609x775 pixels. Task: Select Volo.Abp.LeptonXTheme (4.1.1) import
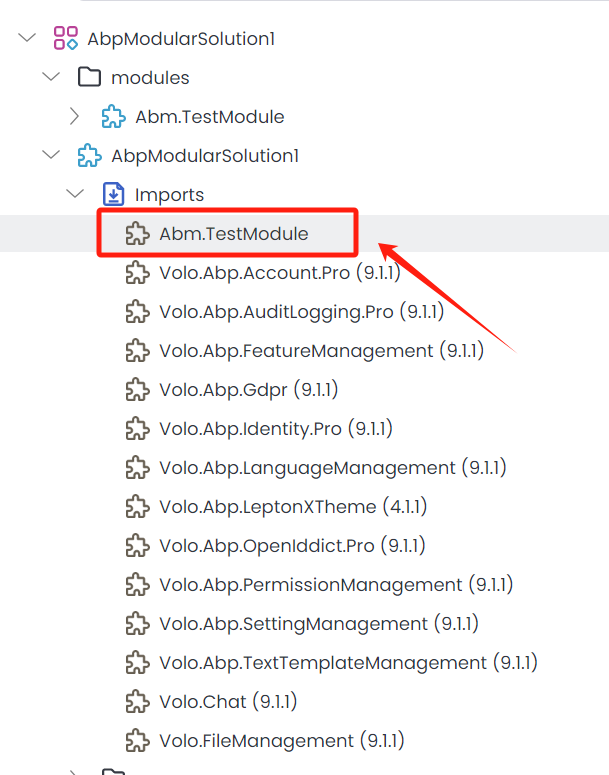(293, 507)
